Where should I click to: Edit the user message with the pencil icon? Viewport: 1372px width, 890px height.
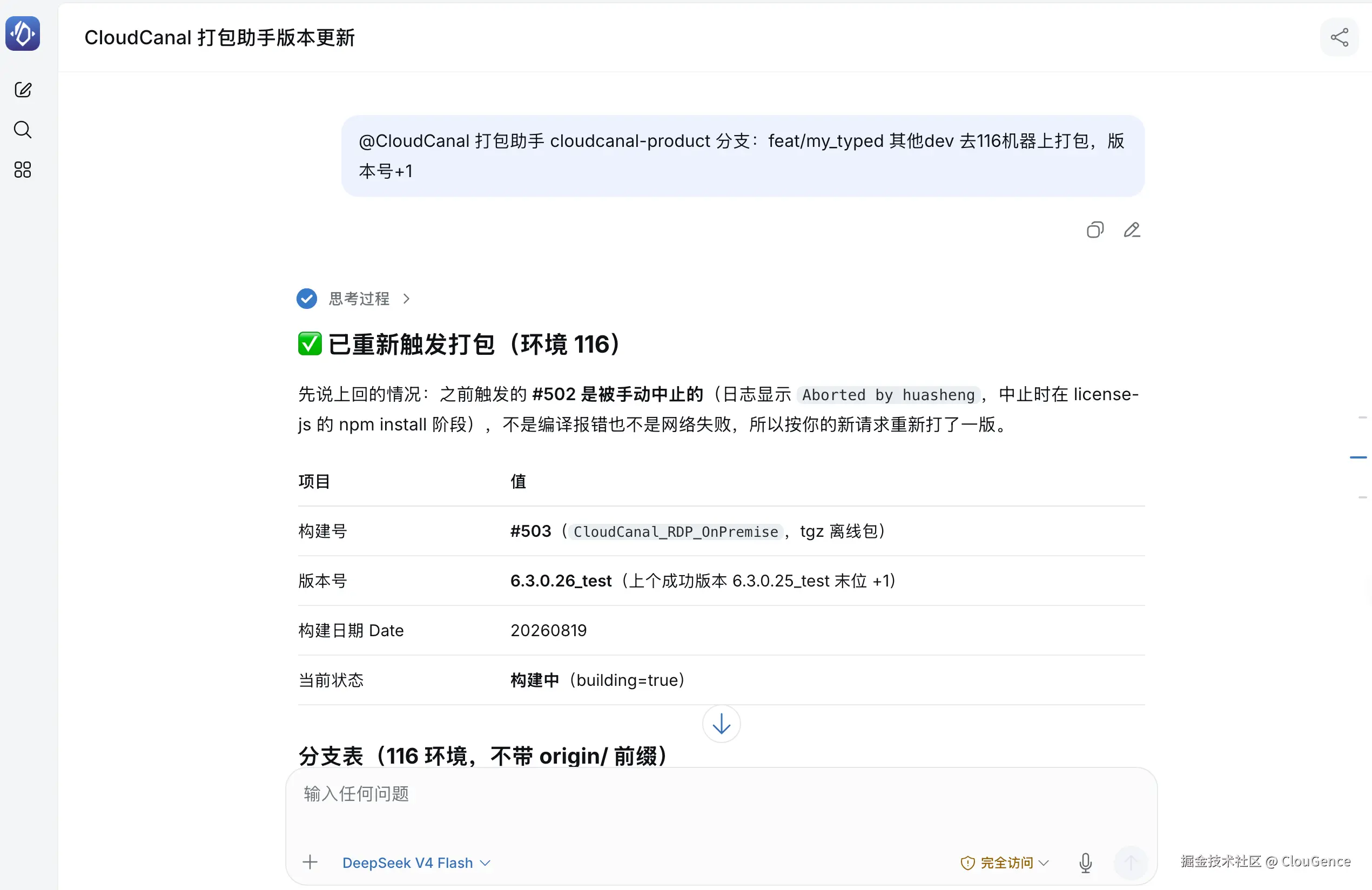pyautogui.click(x=1132, y=230)
